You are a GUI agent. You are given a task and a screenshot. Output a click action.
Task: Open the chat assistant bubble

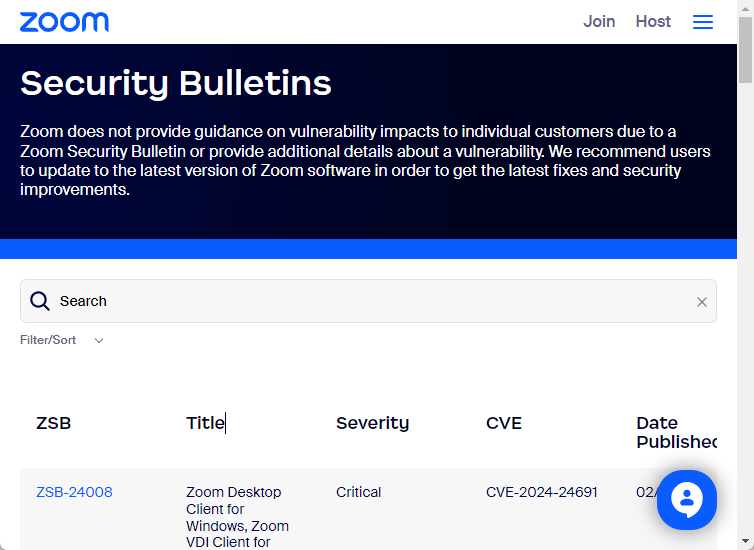coord(686,500)
